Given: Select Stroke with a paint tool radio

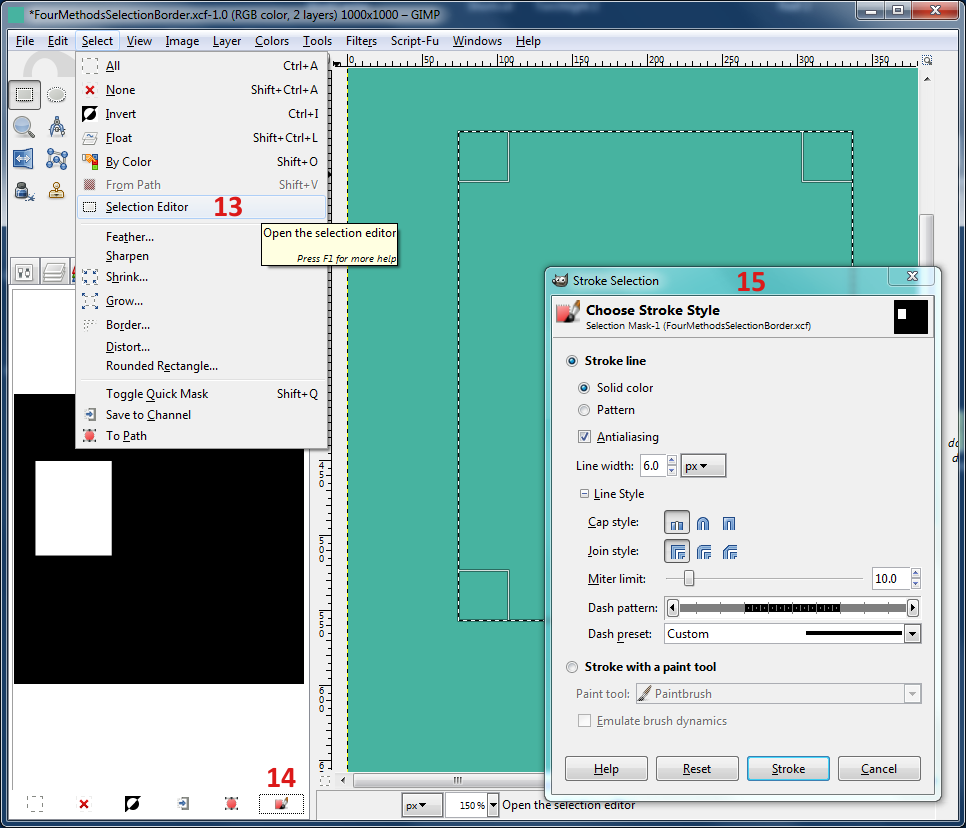Looking at the screenshot, I should 572,667.
